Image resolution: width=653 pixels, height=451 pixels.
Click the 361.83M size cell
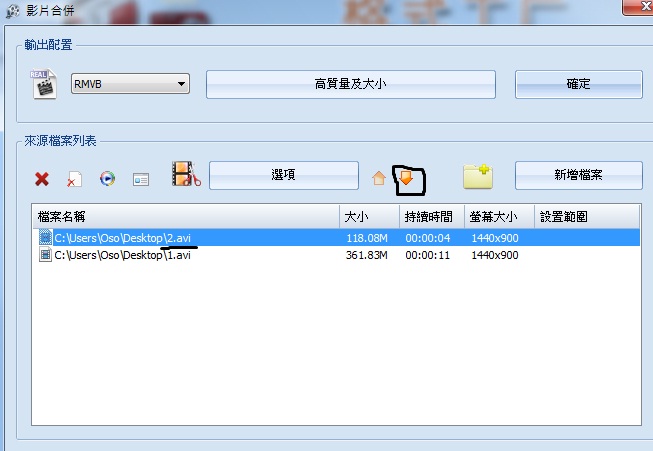366,255
